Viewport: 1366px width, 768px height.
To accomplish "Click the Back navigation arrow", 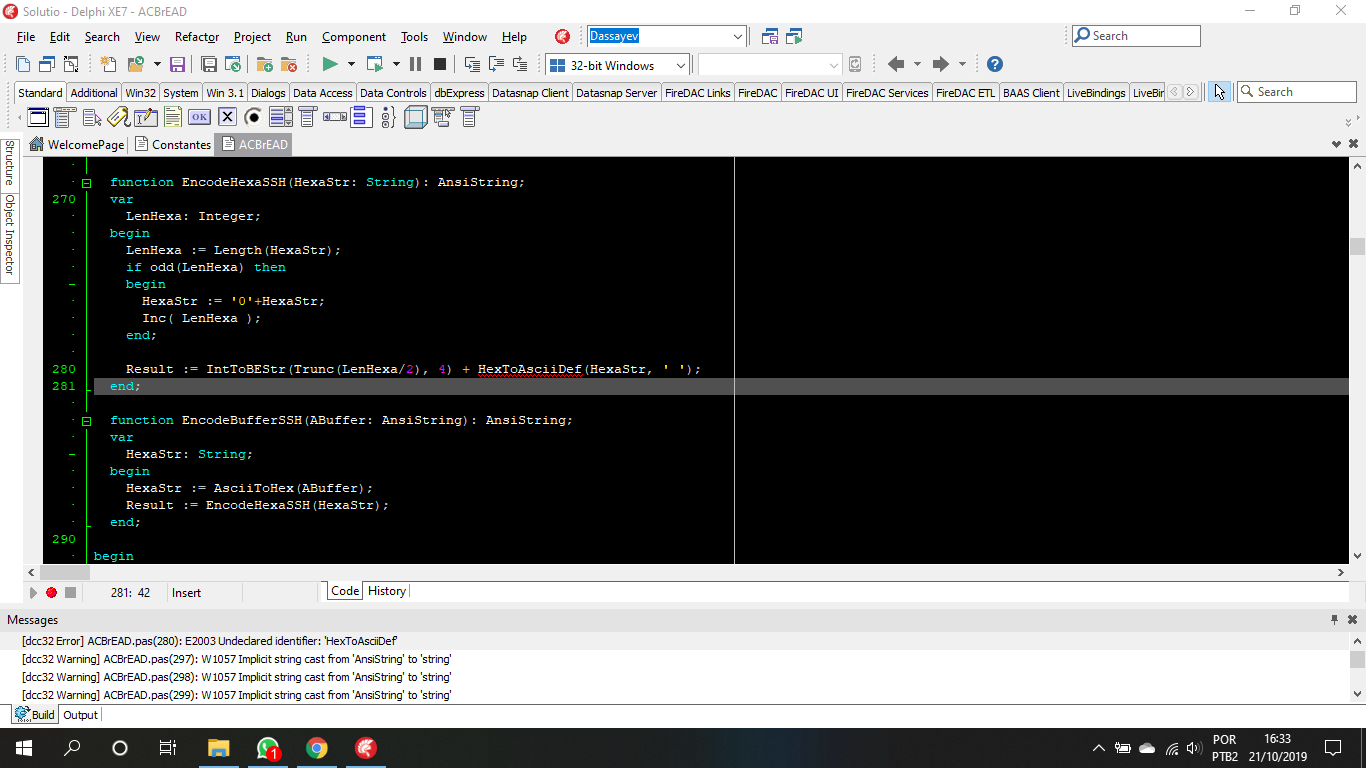I will click(x=896, y=64).
